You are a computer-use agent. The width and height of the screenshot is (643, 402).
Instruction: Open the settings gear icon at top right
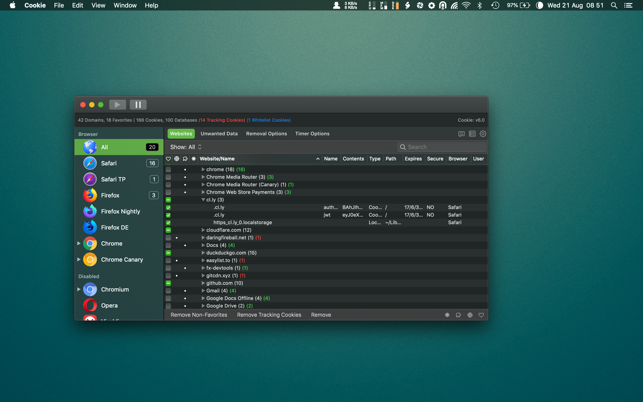click(483, 134)
